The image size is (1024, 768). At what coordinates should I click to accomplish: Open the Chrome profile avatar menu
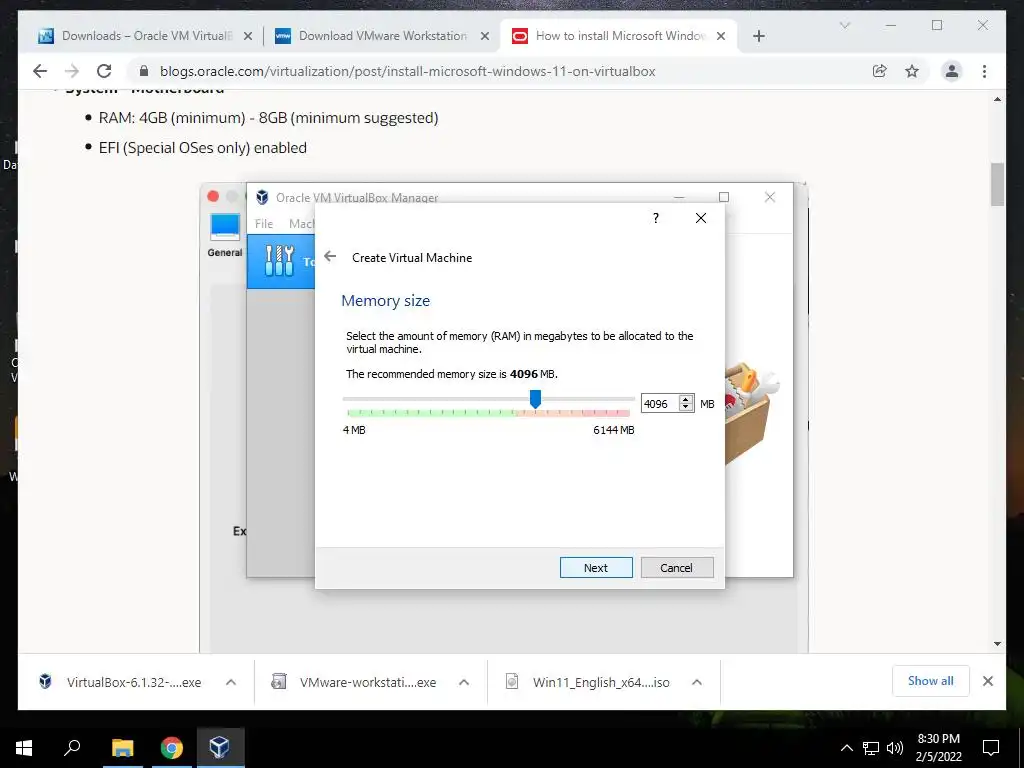pos(952,71)
